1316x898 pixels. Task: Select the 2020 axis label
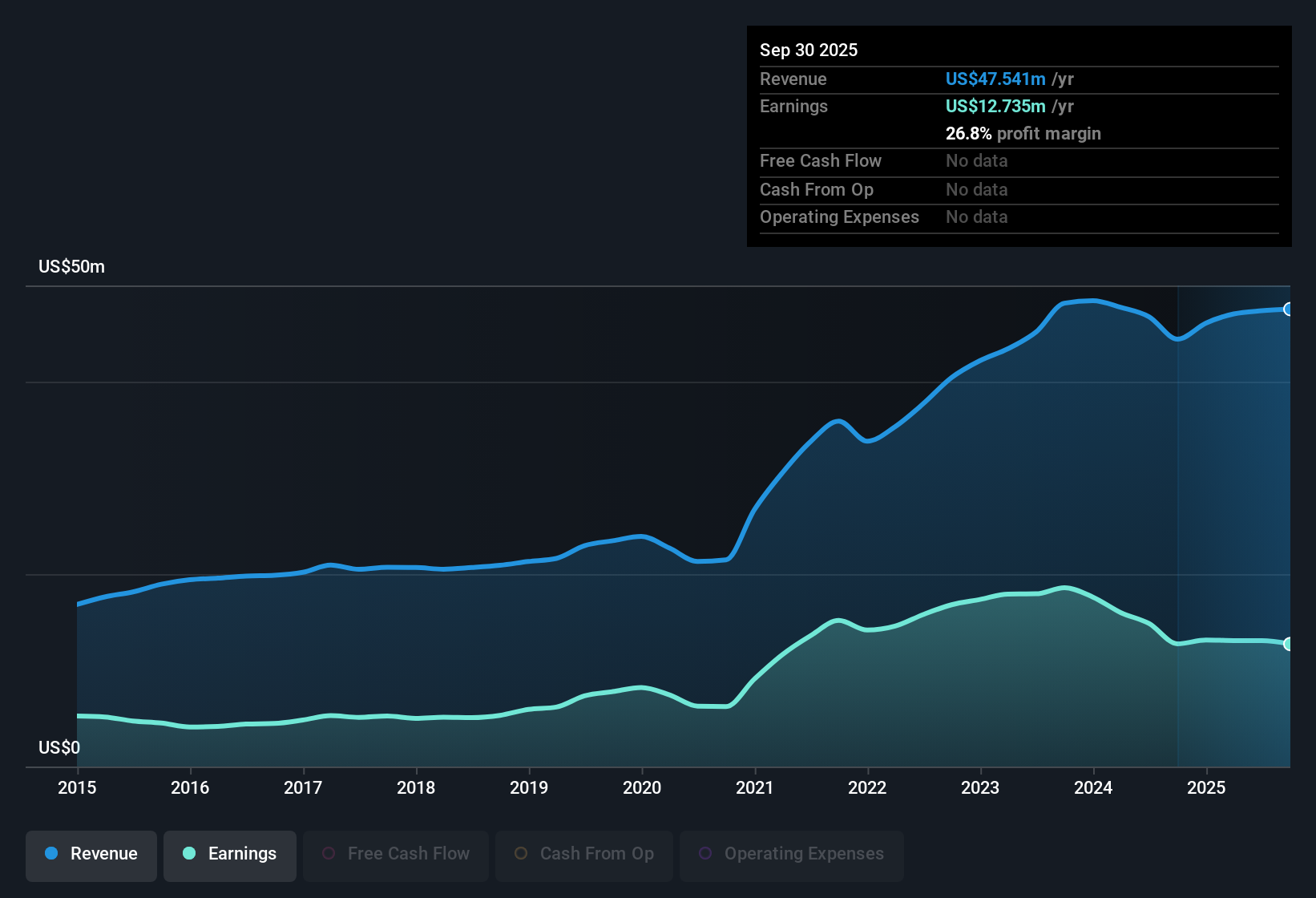point(642,788)
